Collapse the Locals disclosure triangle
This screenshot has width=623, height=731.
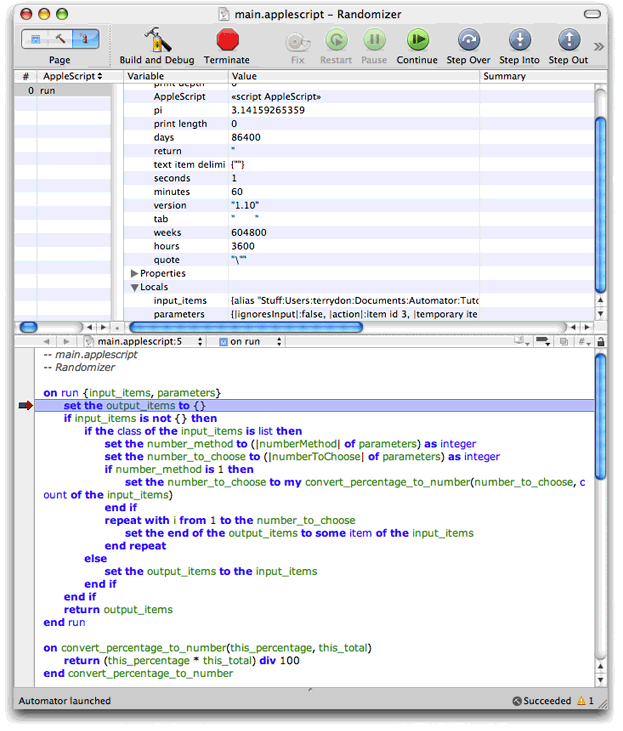(135, 287)
